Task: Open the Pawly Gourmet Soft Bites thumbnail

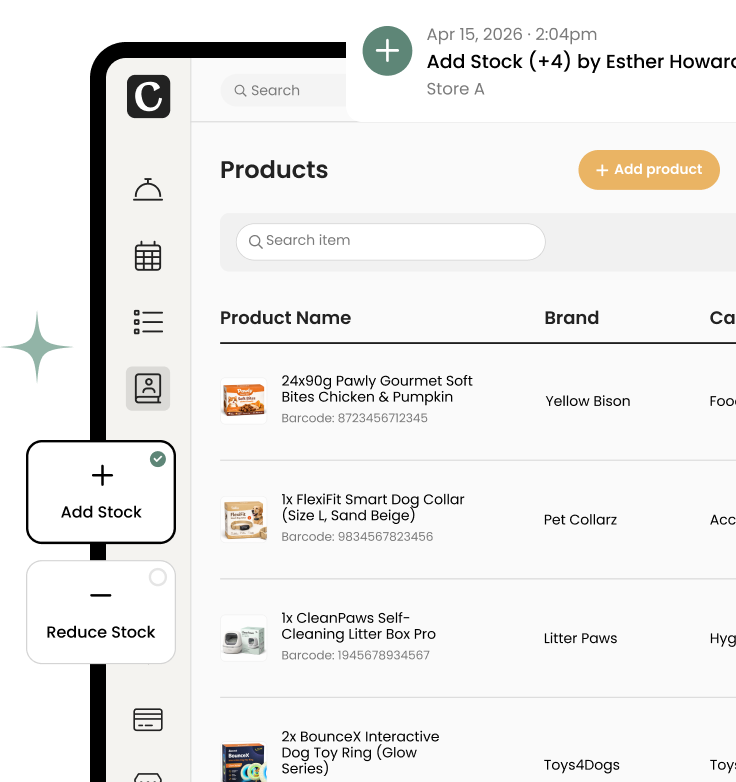Action: click(244, 401)
